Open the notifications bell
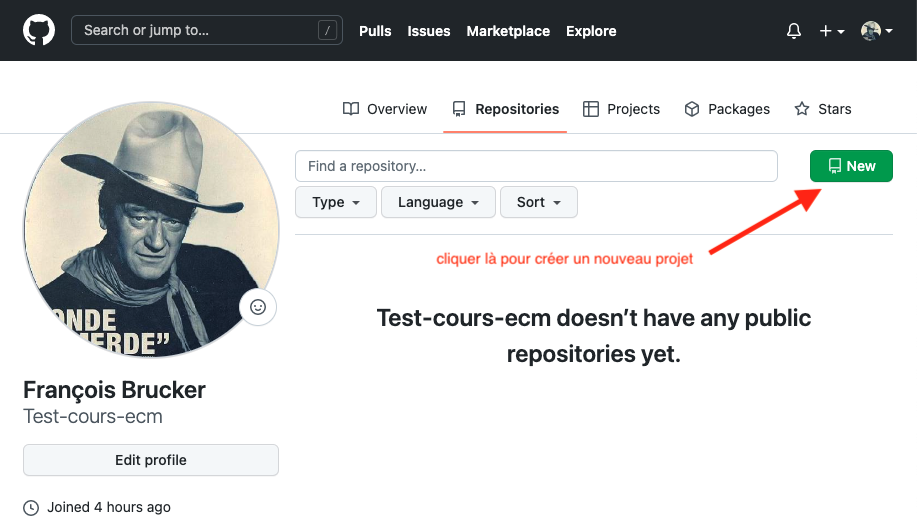The height and width of the screenshot is (527, 917). click(x=794, y=31)
